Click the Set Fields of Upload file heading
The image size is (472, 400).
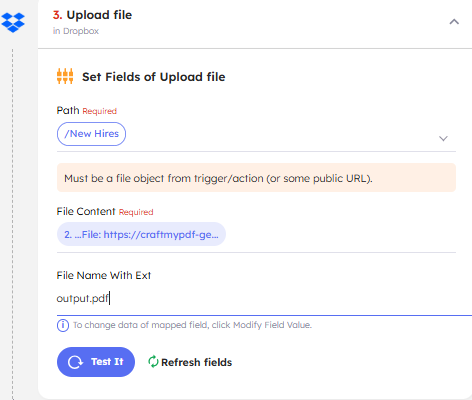point(154,77)
